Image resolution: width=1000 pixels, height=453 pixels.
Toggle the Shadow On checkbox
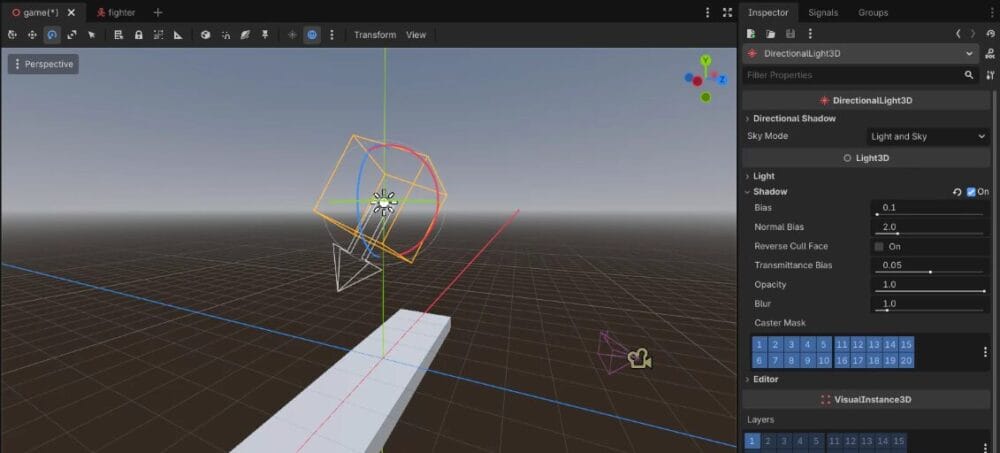tap(971, 192)
